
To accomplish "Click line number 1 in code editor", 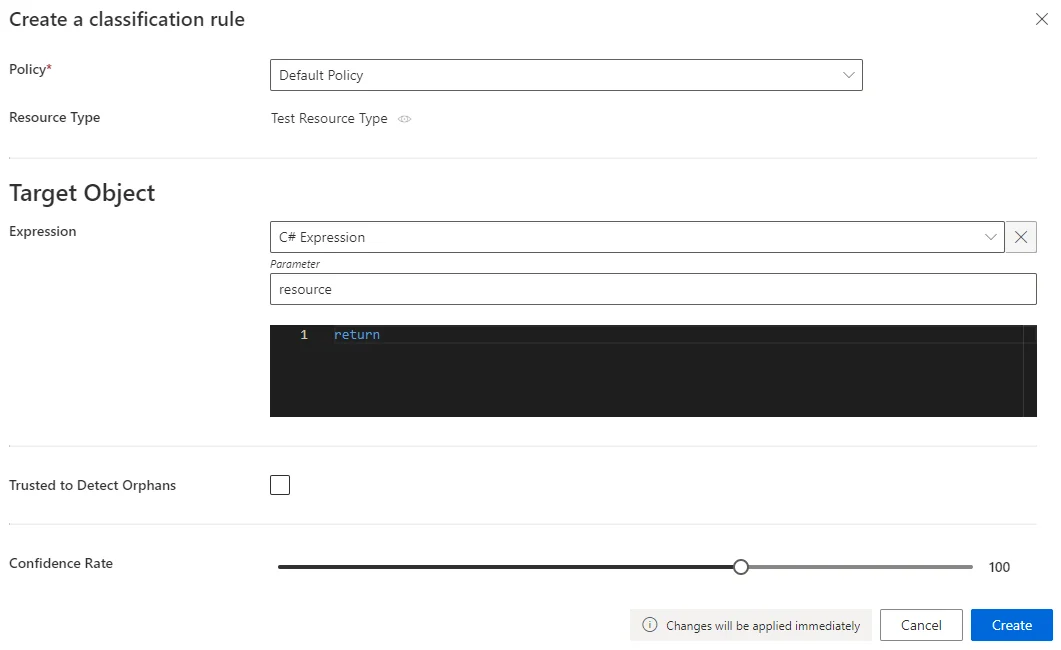I will tap(304, 335).
